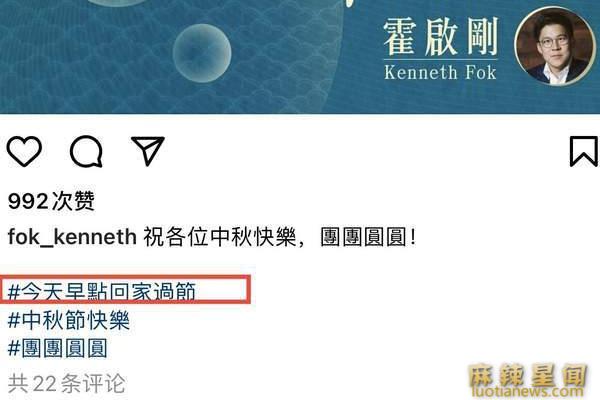Like the post with the heart icon
The height and width of the screenshot is (400, 600).
point(24,151)
